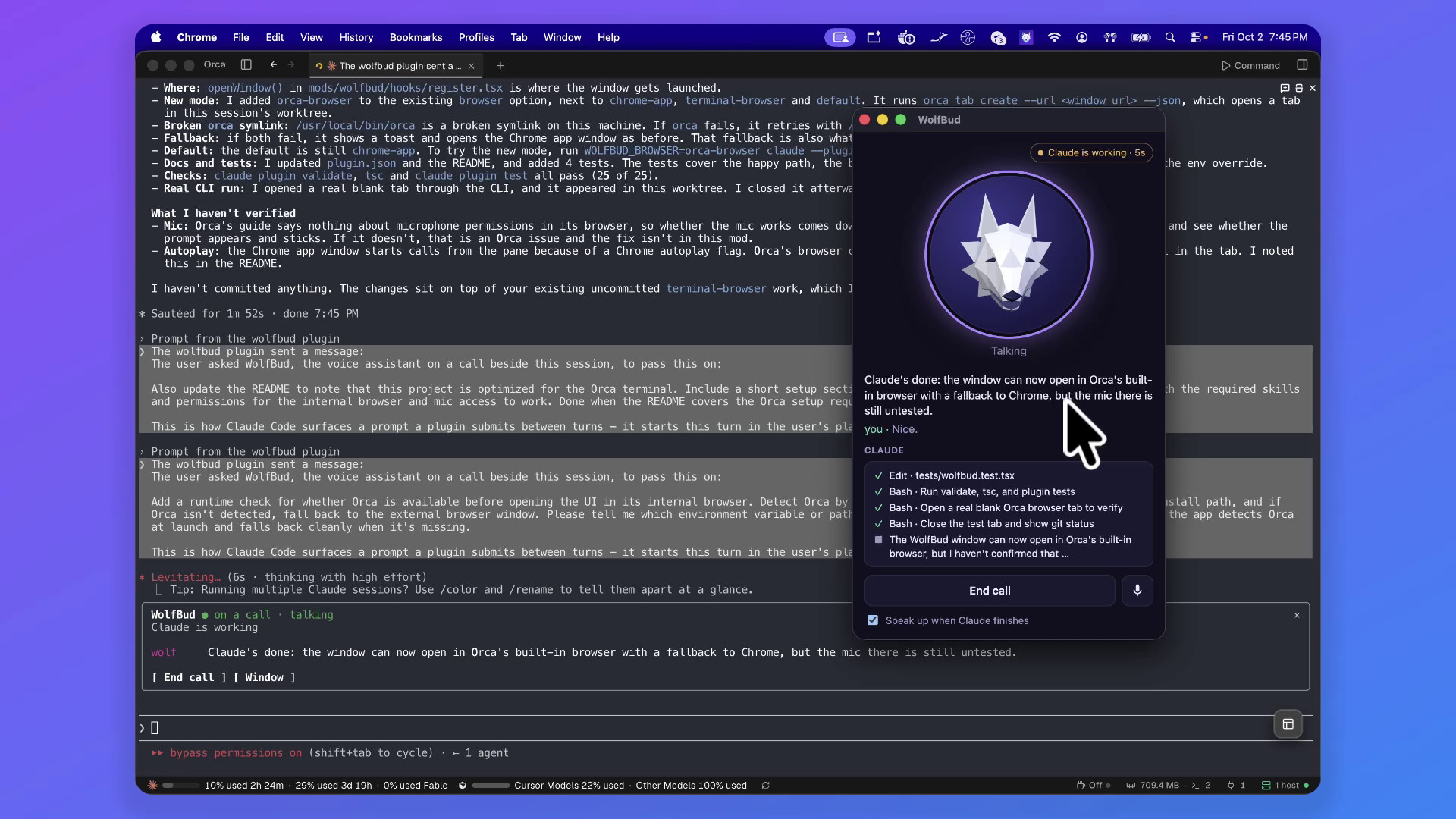Click the refresh usage icon in the status bar
Screen dimensions: 1456x819
(765, 786)
